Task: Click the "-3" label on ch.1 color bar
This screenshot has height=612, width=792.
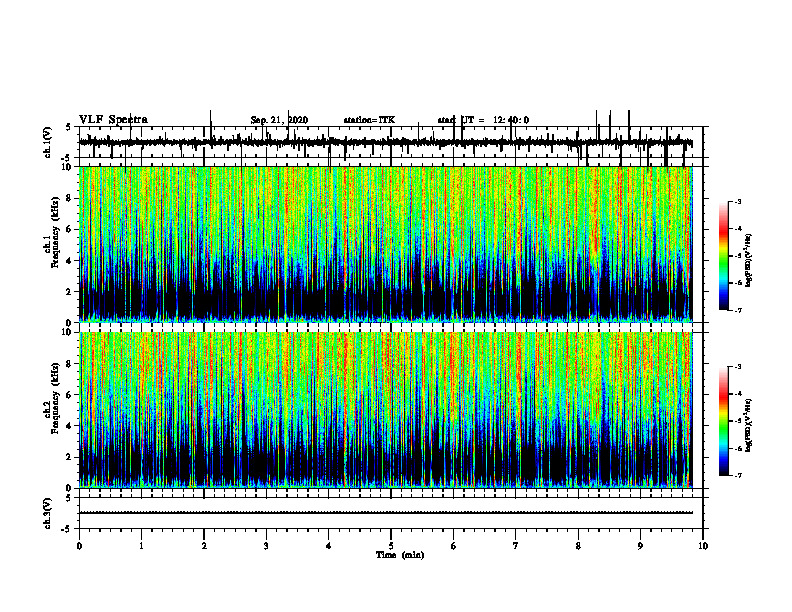Action: click(x=738, y=201)
